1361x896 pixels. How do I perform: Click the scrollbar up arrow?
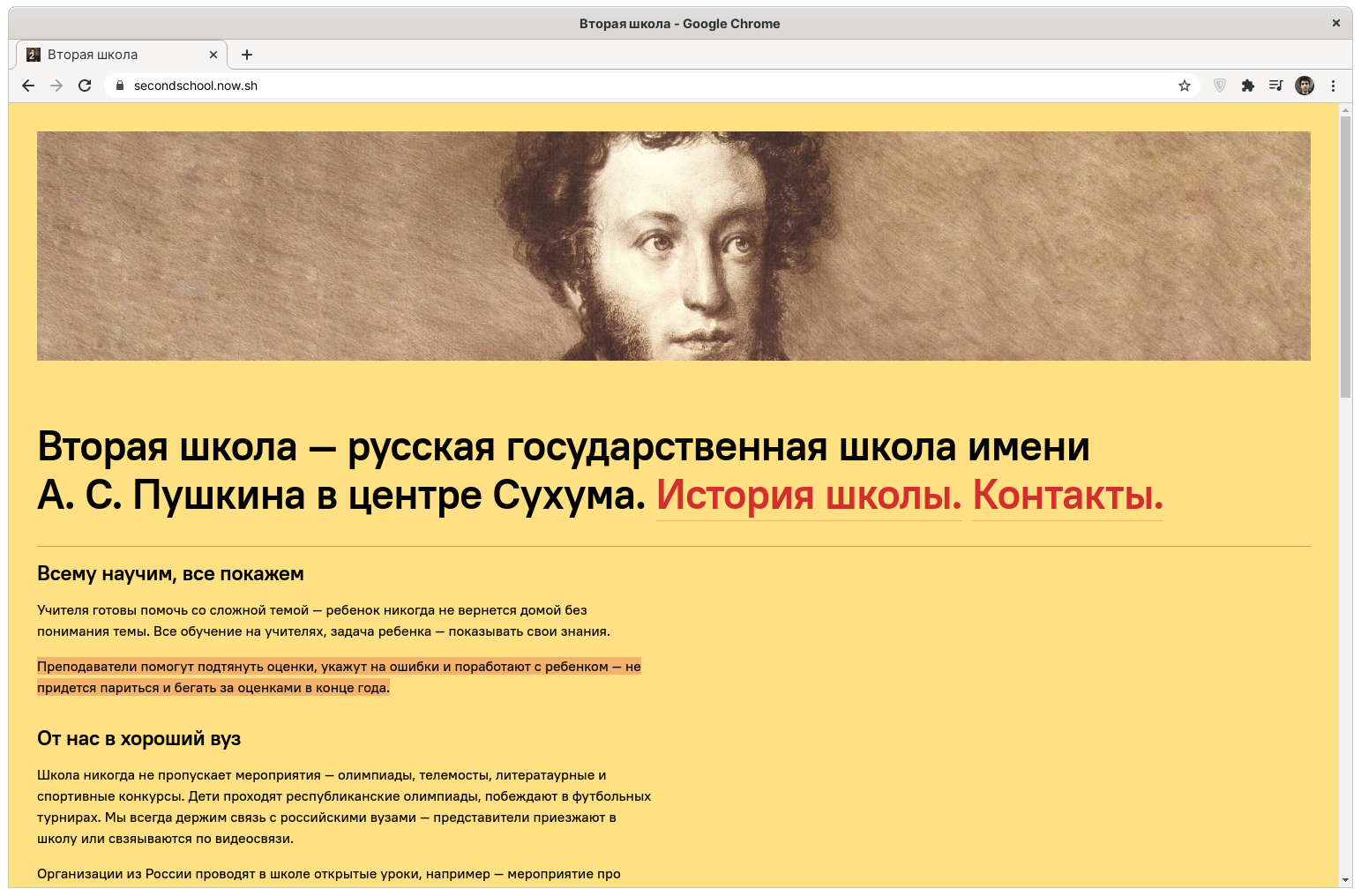1345,110
